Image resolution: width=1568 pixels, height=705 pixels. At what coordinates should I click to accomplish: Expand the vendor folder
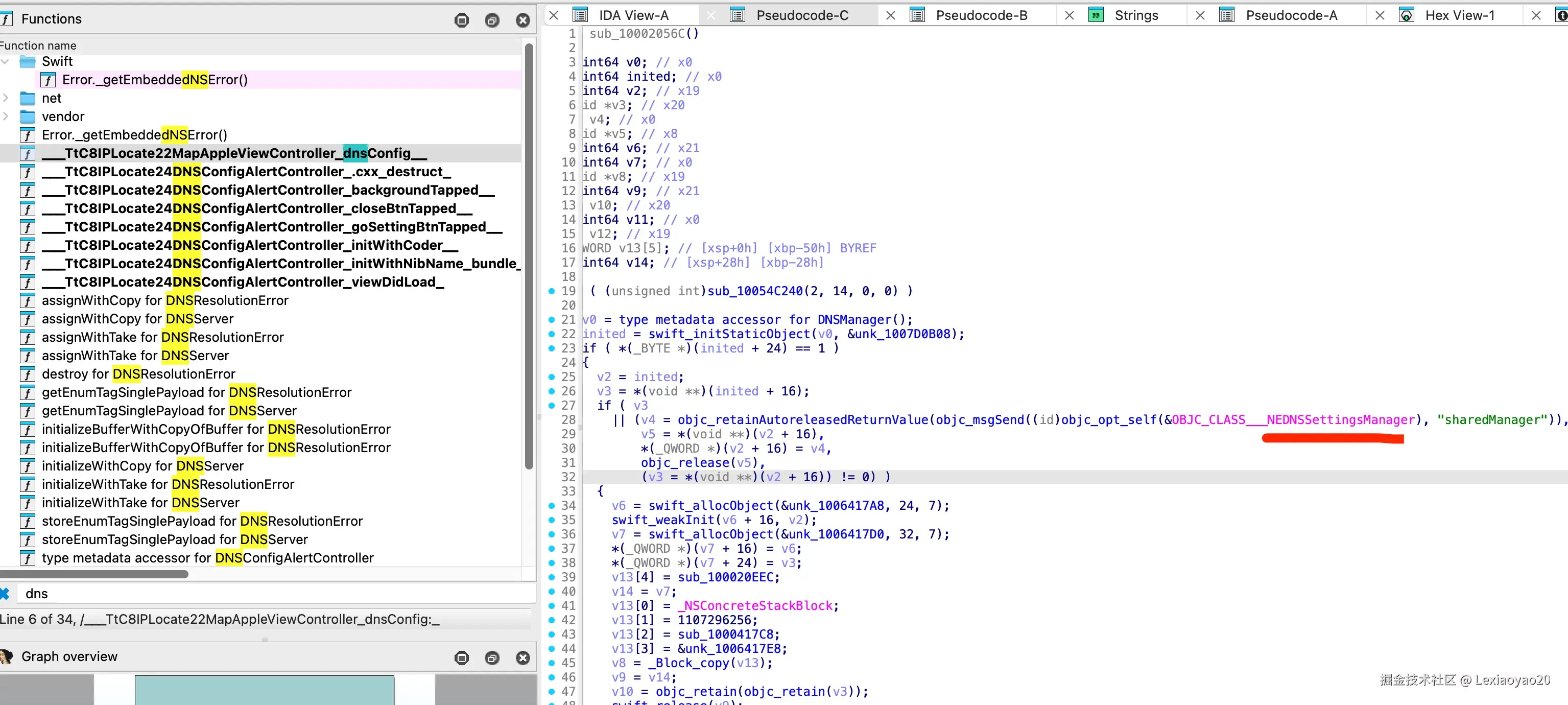click(x=6, y=116)
